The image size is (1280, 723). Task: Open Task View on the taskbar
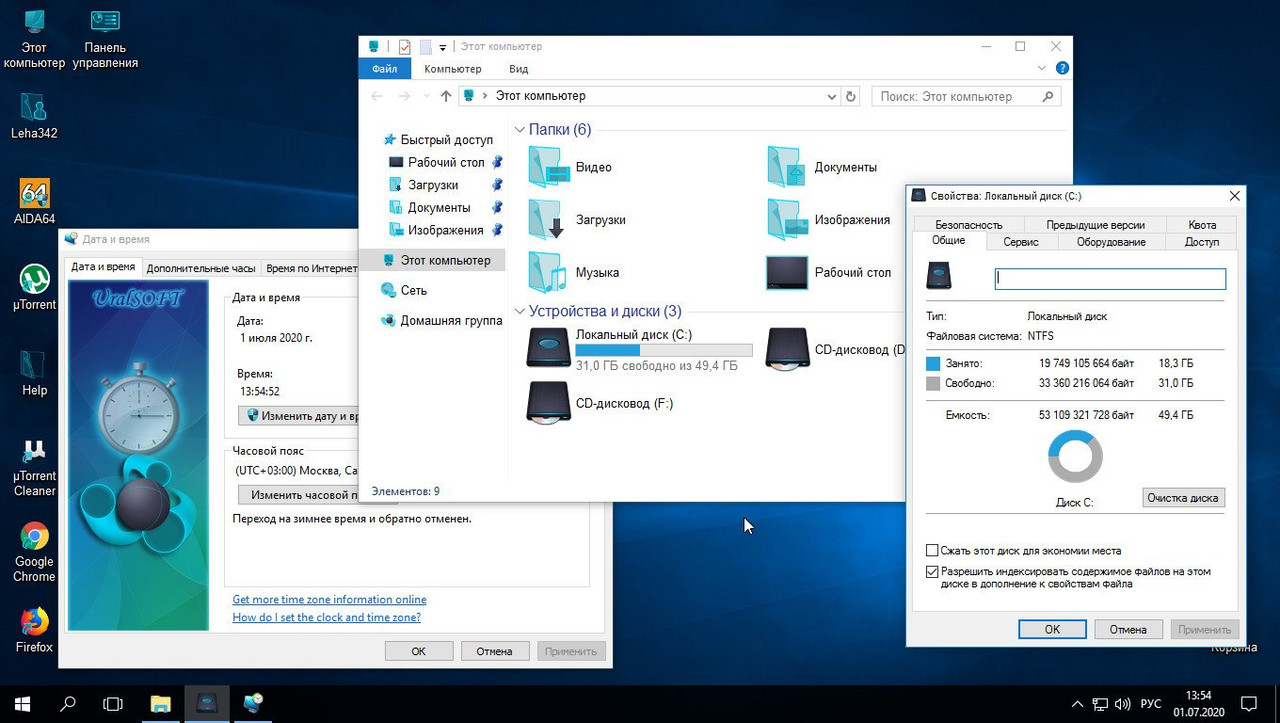[113, 704]
